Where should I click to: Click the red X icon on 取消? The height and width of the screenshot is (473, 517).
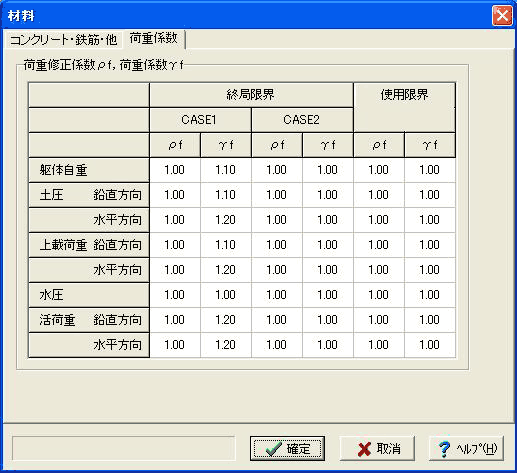pos(364,449)
